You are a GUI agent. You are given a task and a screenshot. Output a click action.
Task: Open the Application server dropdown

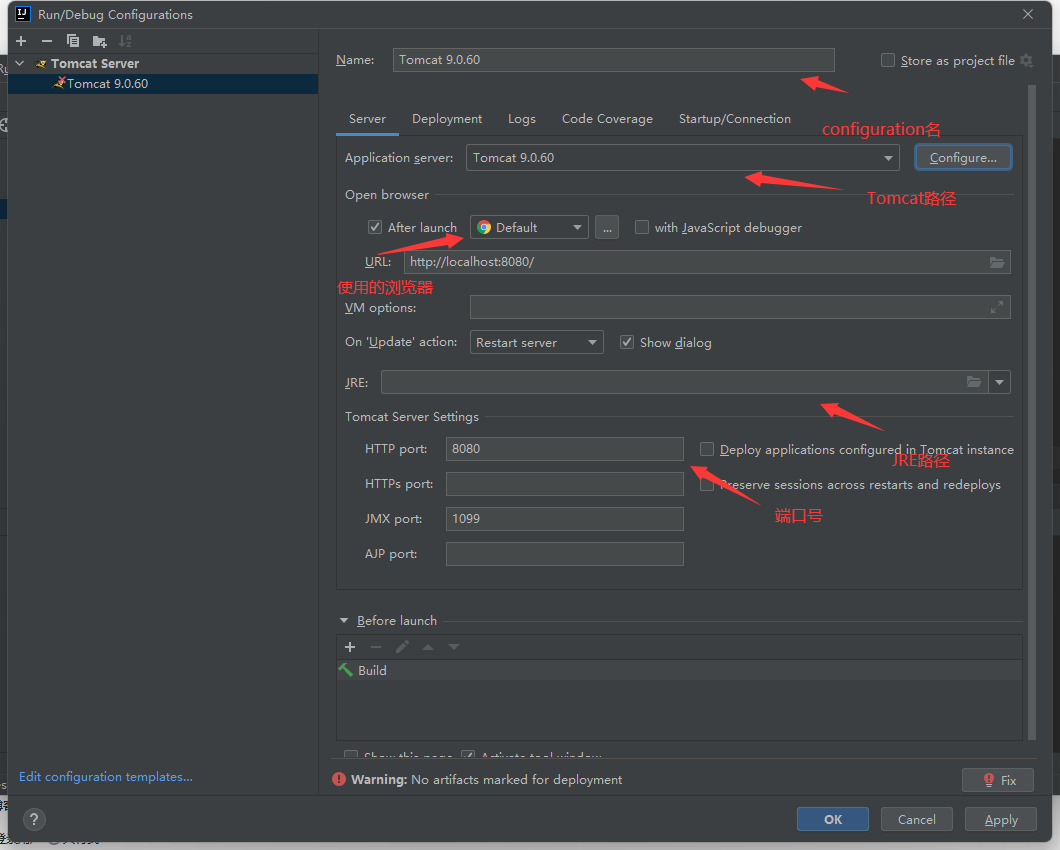click(889, 158)
